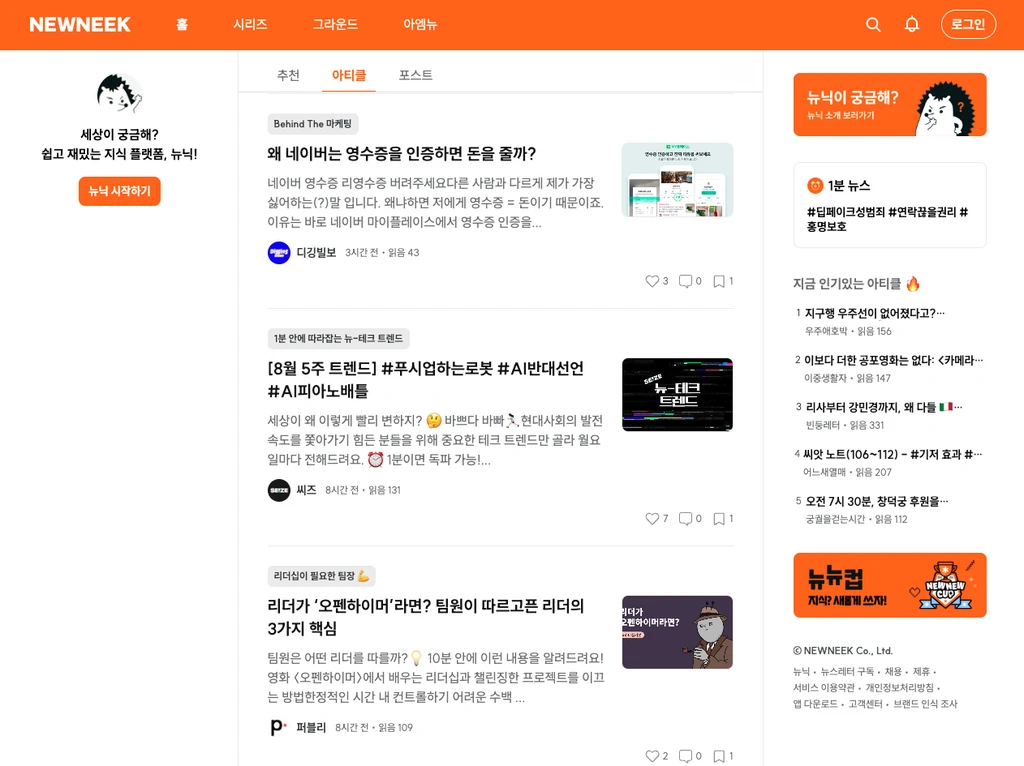Open comments on the 8월 5주 트렌드 article

coord(685,518)
